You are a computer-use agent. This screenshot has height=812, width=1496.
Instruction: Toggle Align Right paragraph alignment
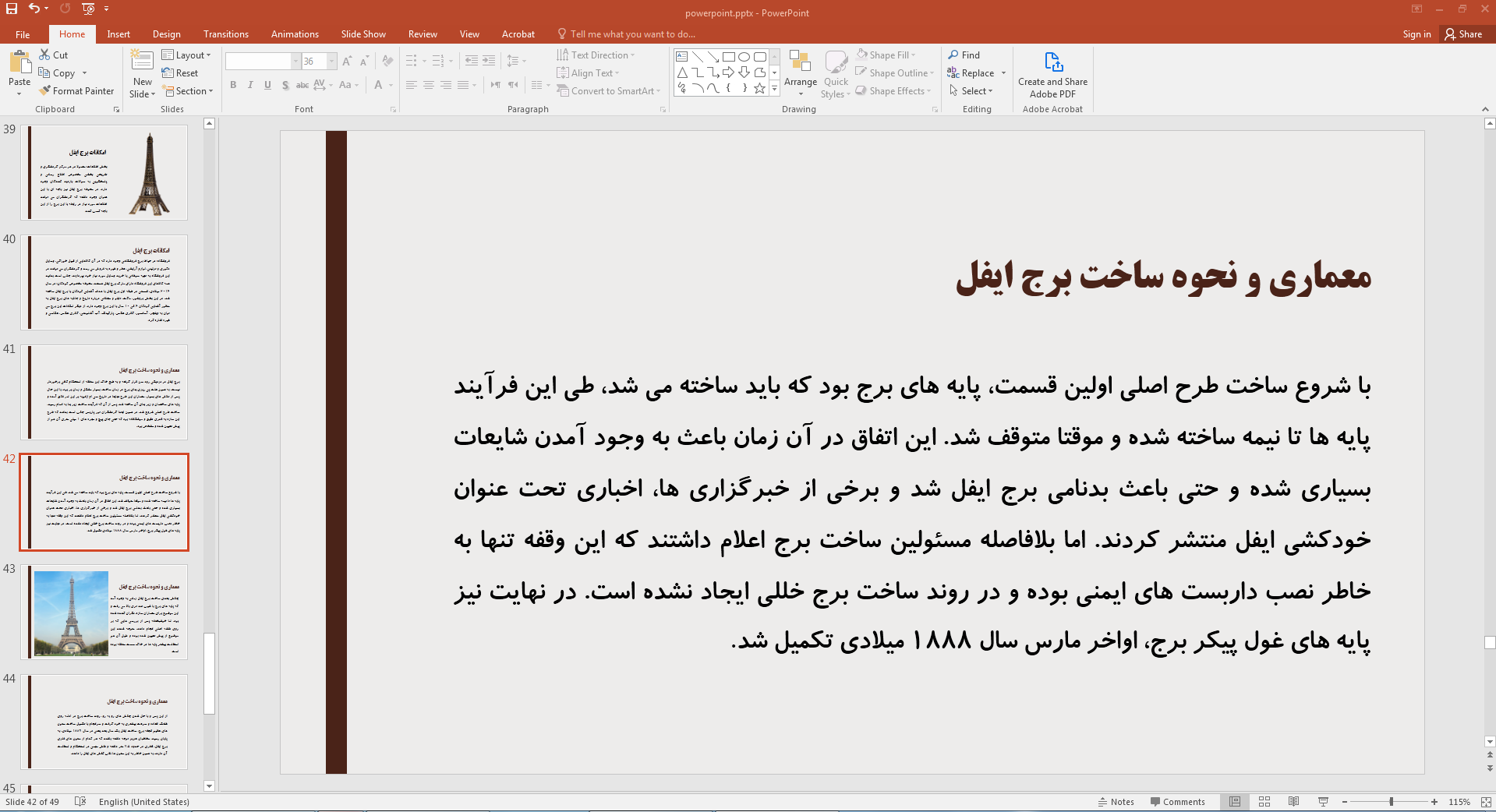(x=446, y=85)
